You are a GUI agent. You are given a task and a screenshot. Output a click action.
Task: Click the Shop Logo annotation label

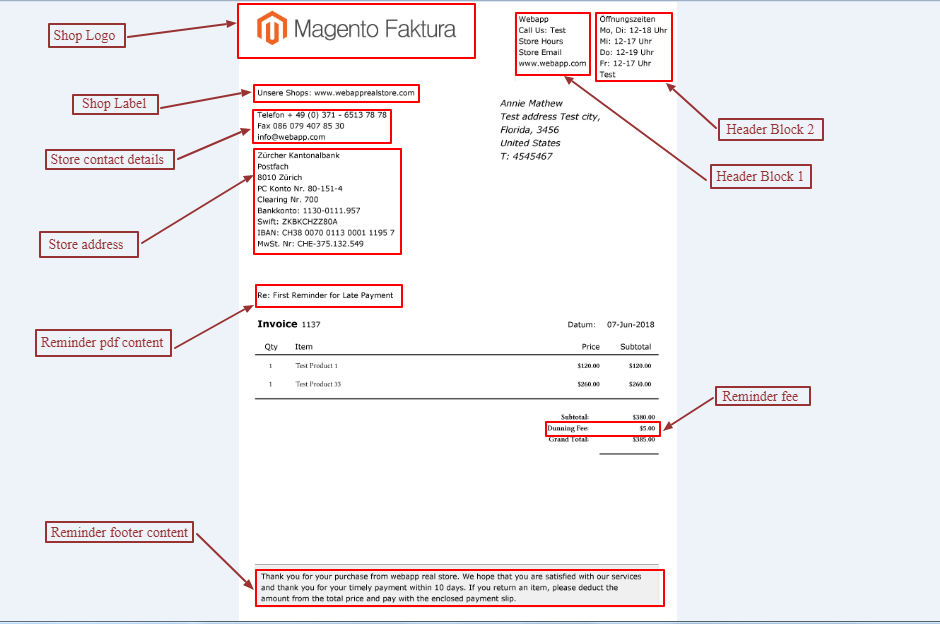[84, 36]
